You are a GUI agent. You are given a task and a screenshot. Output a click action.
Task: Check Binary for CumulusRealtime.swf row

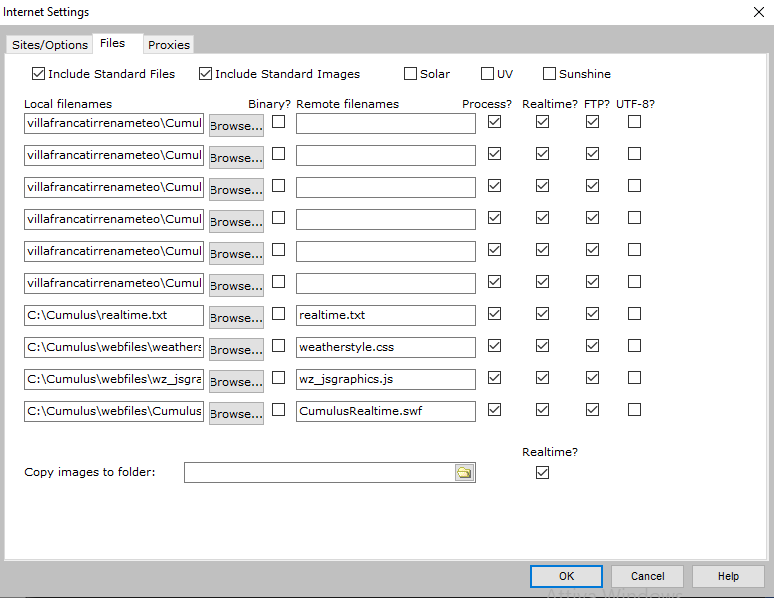point(279,410)
